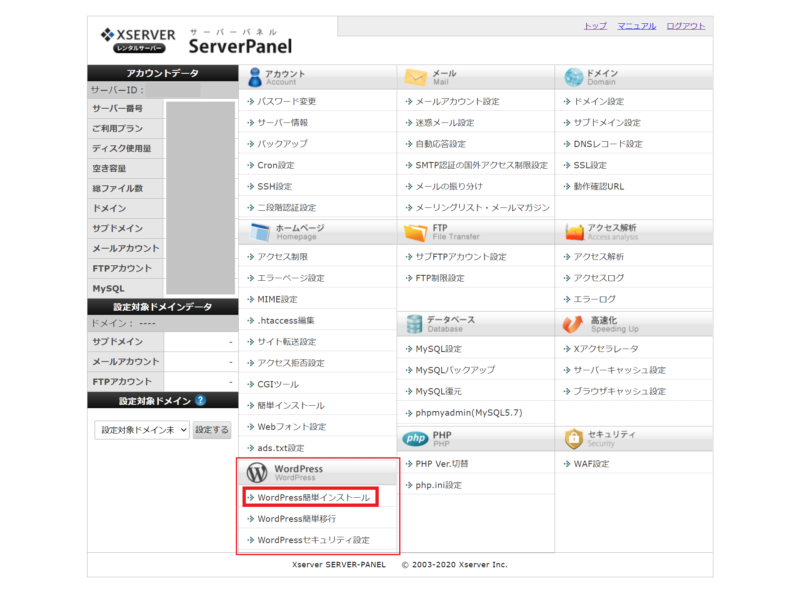
Task: Click the access analysis chart icon
Action: [x=574, y=232]
